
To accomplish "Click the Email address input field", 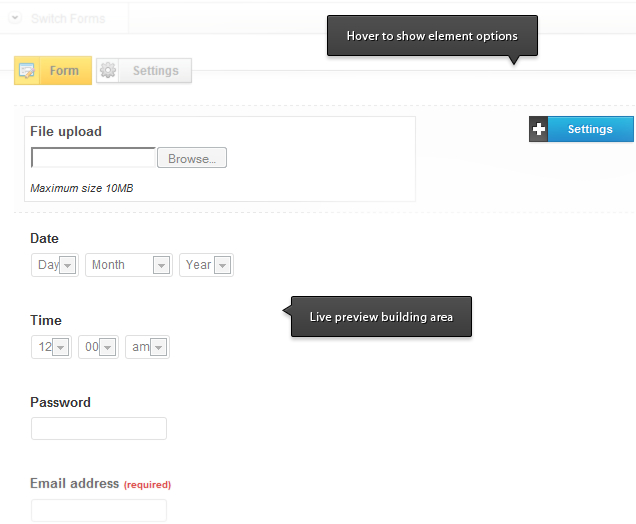I will pos(99,510).
